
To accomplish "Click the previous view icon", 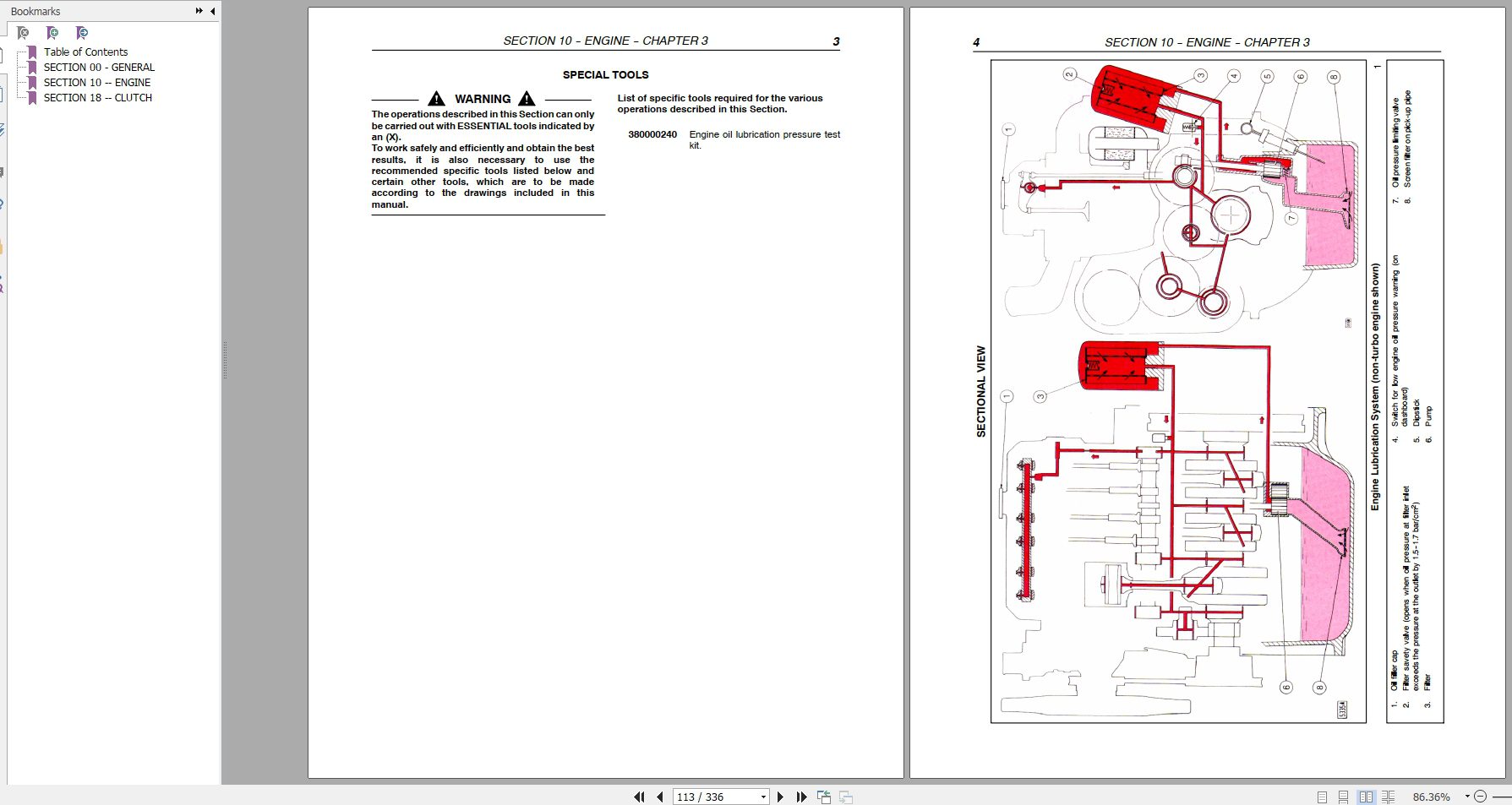I will click(824, 797).
